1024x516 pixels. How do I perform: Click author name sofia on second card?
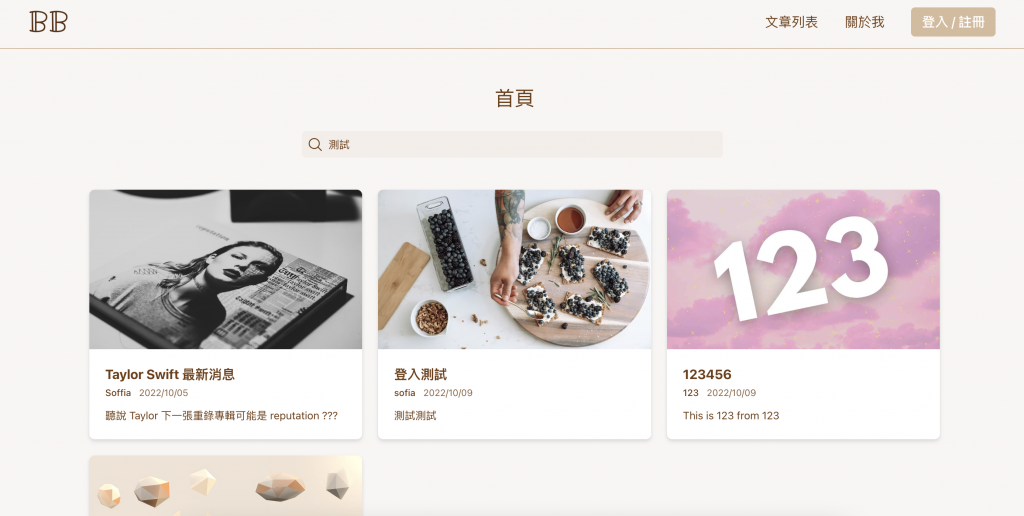405,393
